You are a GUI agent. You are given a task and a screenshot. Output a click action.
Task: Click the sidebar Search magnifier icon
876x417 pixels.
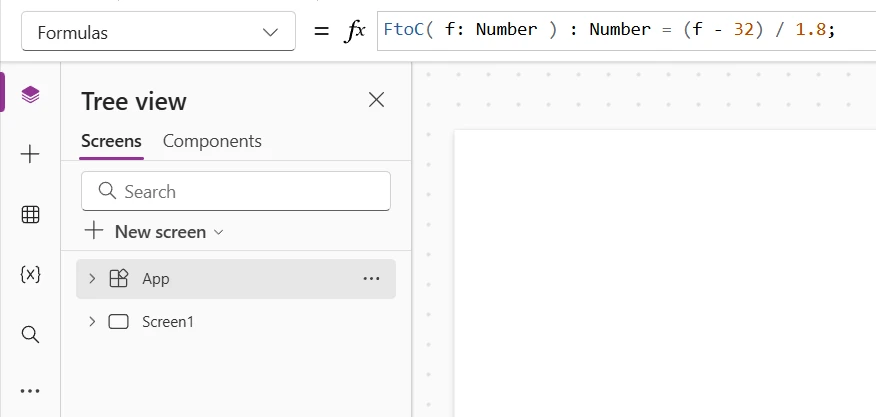(x=30, y=334)
